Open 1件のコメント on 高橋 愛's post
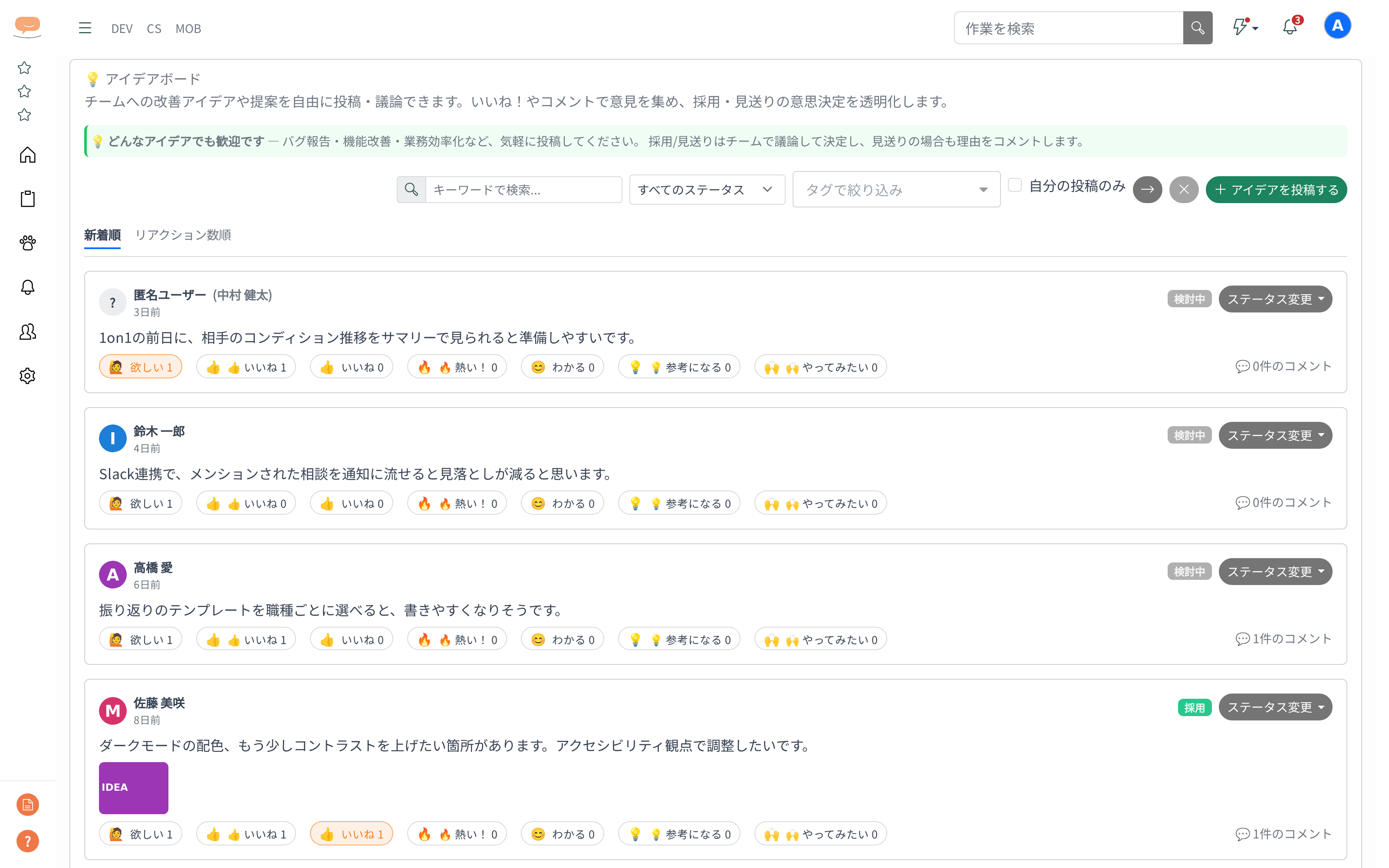This screenshot has width=1389, height=868. [1284, 639]
